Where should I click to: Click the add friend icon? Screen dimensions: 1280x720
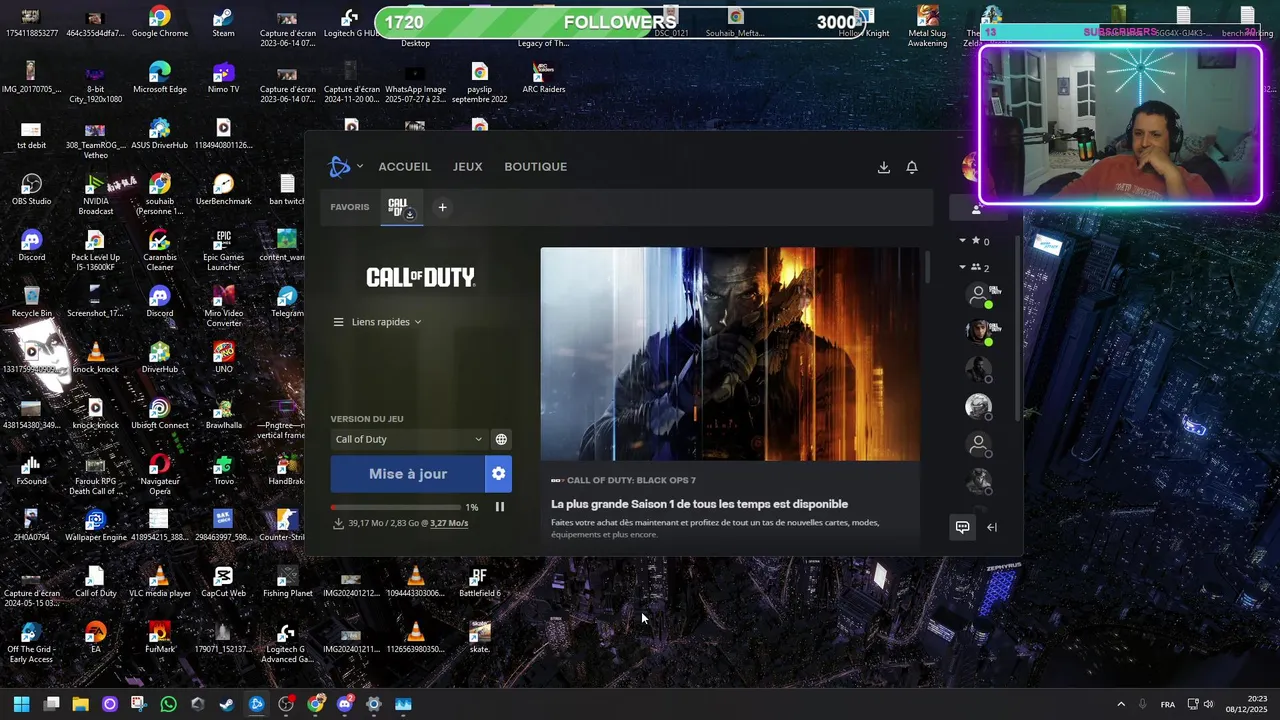(977, 209)
